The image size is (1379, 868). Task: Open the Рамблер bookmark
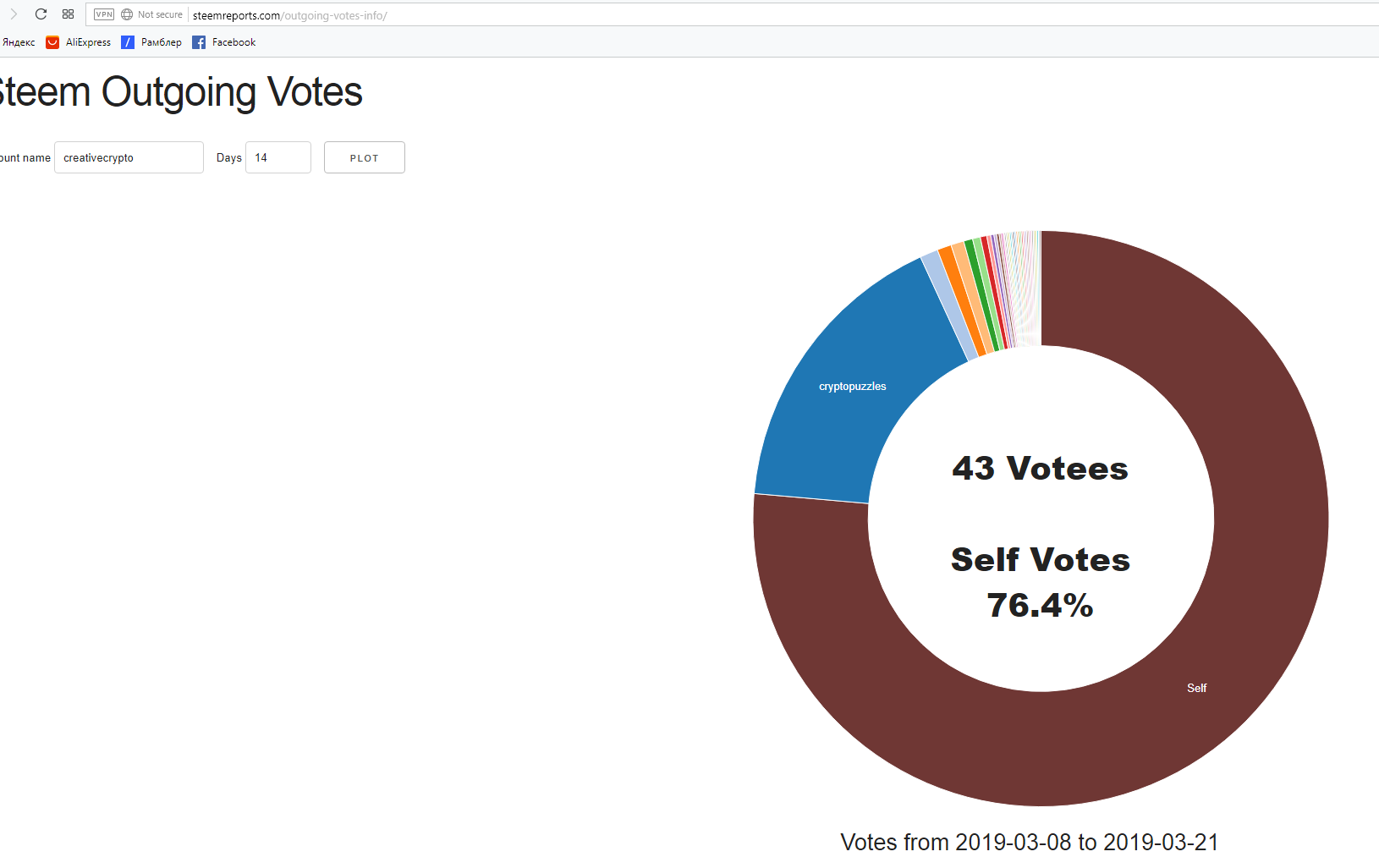point(151,42)
